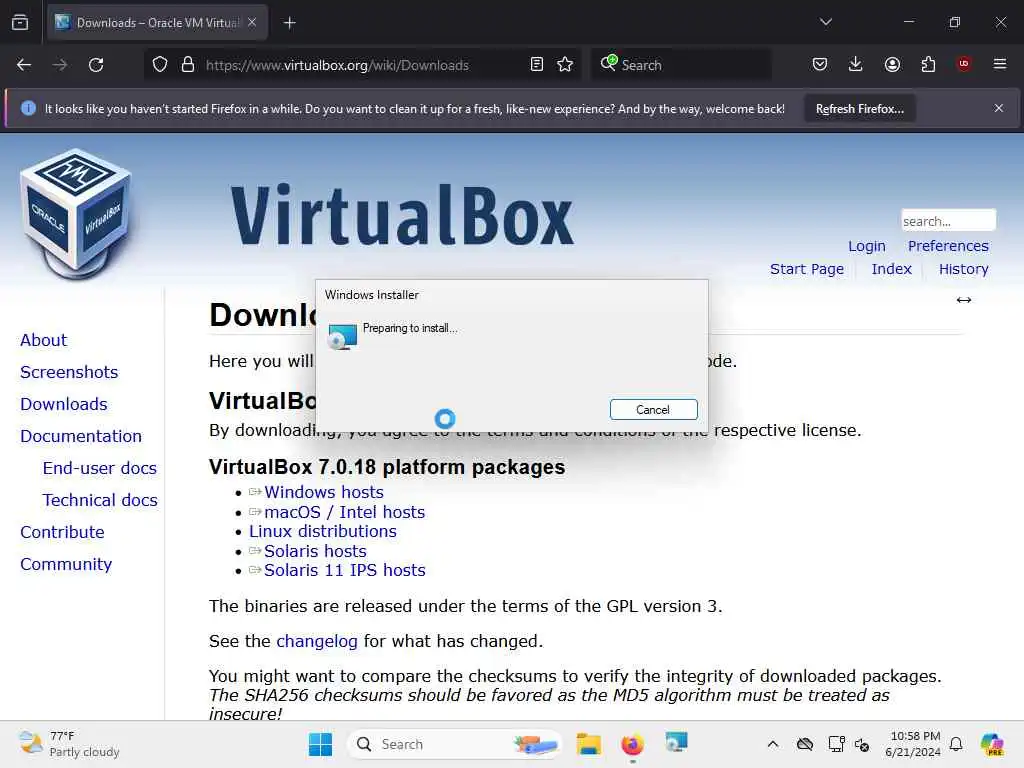
Task: Click the wide-mode double arrow icon
Action: [x=964, y=300]
